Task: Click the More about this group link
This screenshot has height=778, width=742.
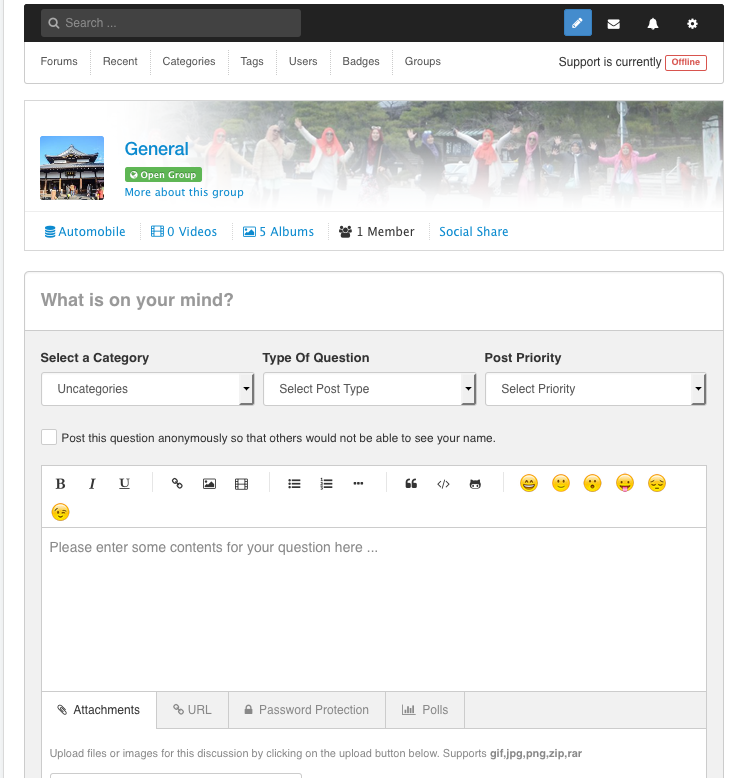Action: point(184,192)
